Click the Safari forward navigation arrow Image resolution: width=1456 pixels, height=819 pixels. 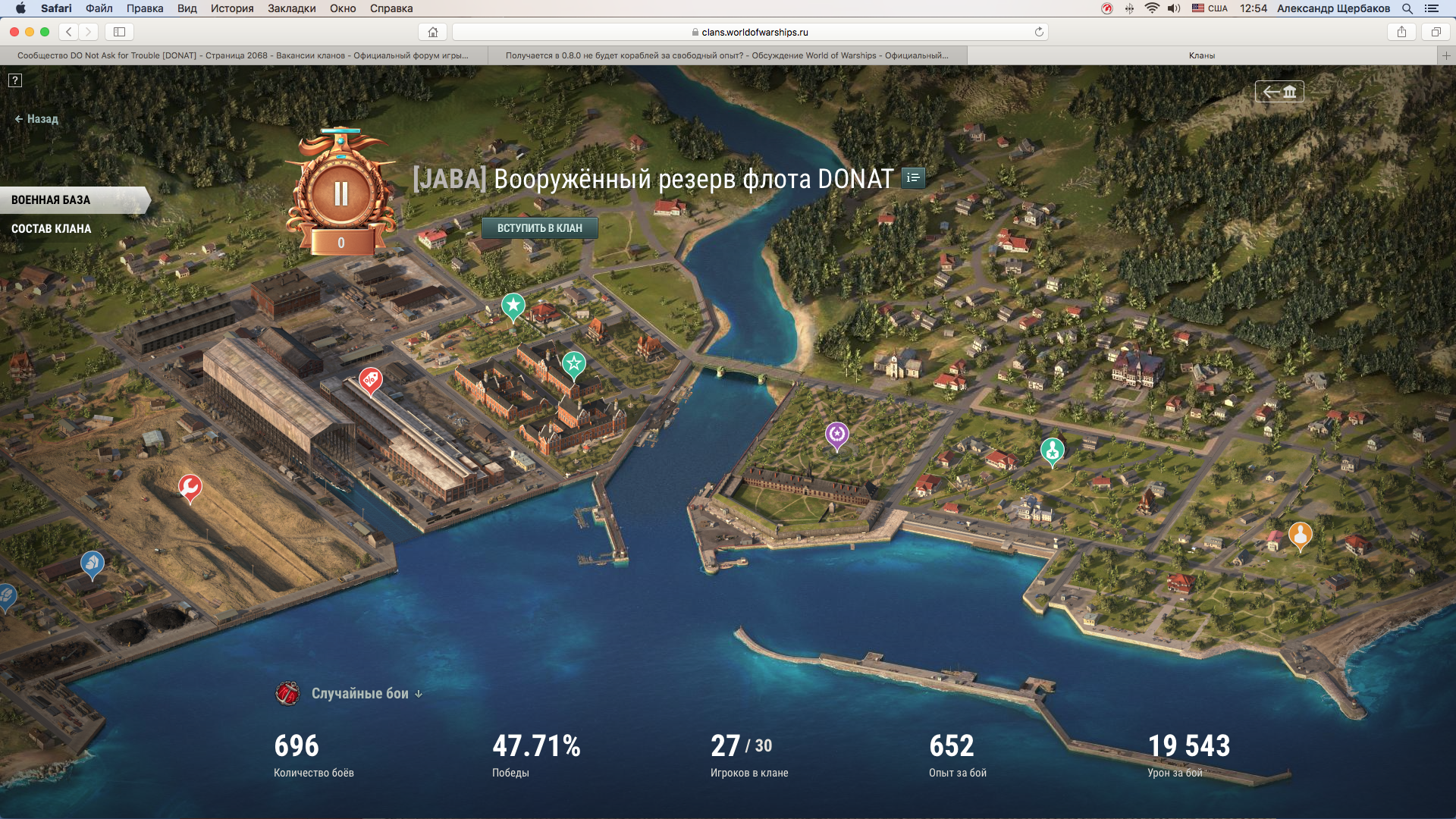click(89, 32)
